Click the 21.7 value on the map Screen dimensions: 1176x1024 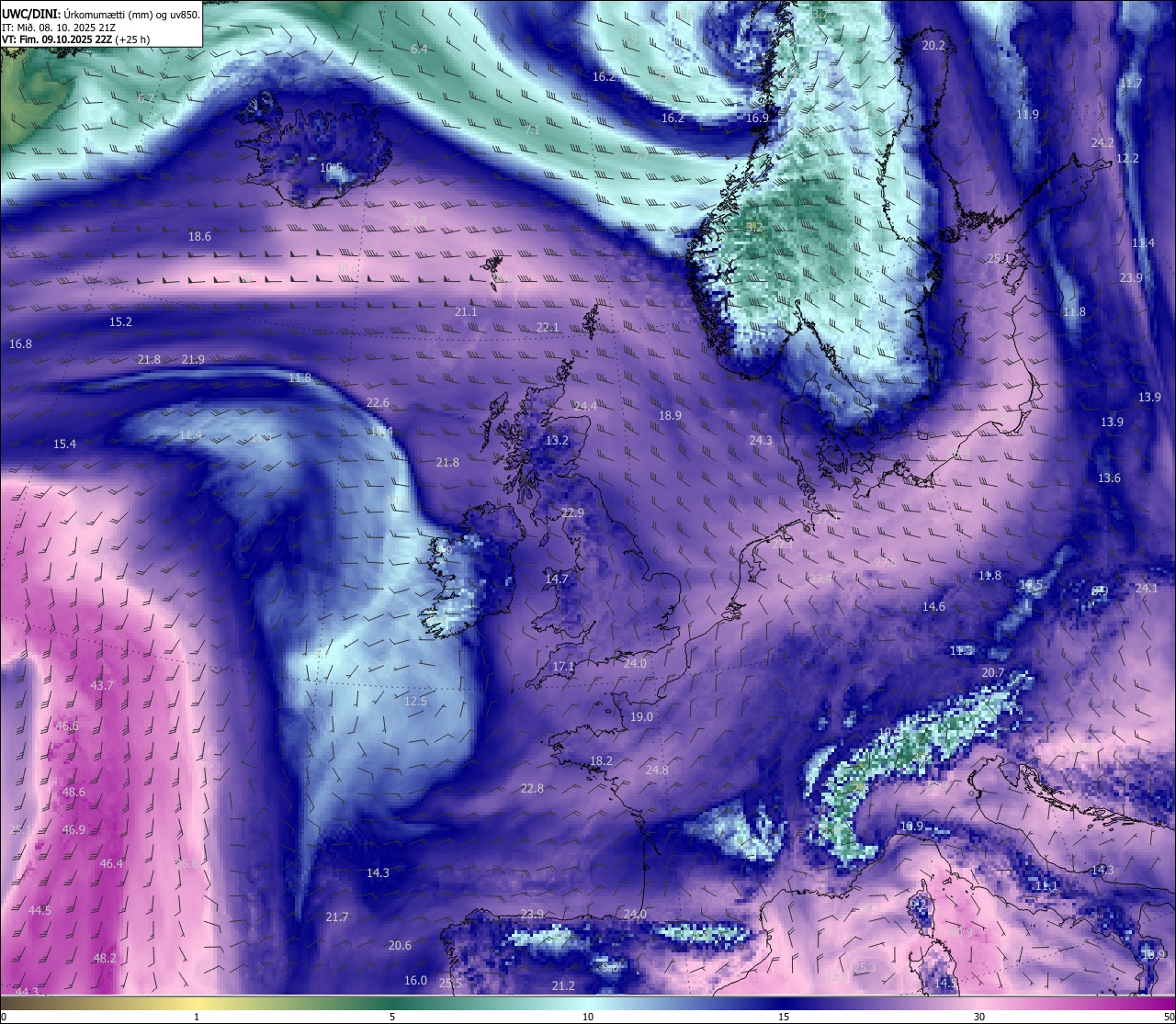click(337, 917)
